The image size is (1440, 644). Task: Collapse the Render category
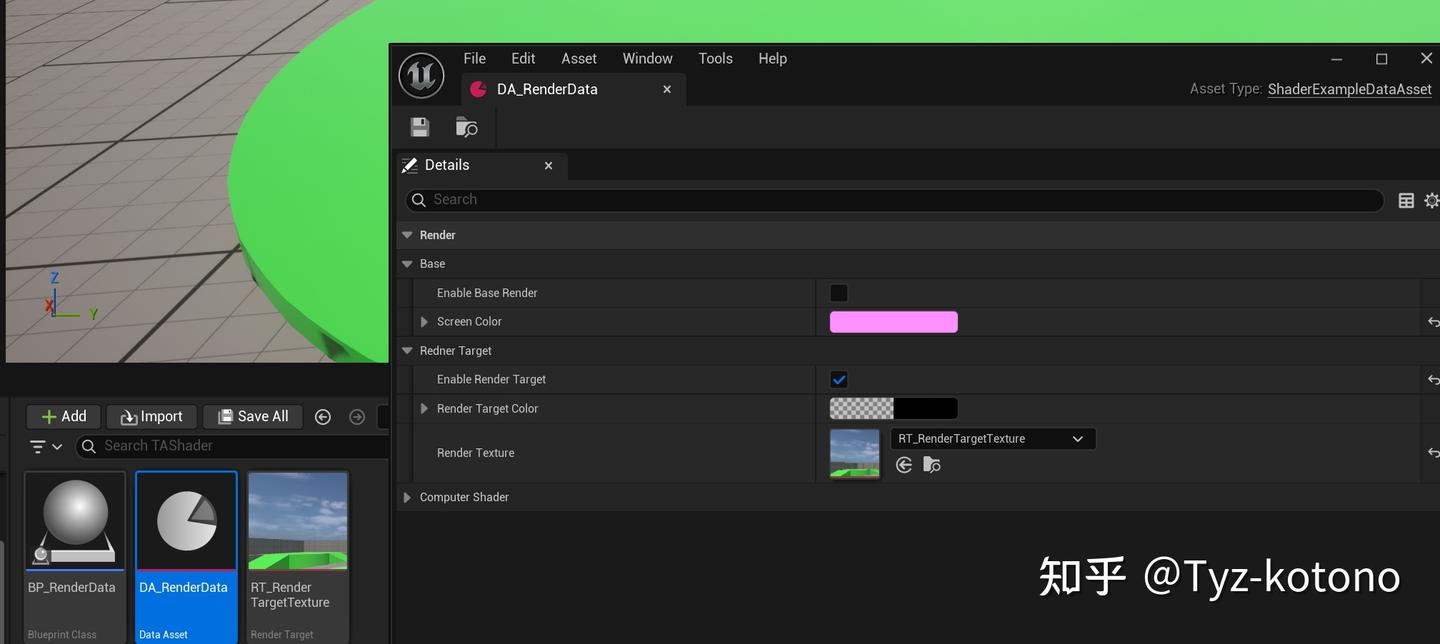[407, 234]
